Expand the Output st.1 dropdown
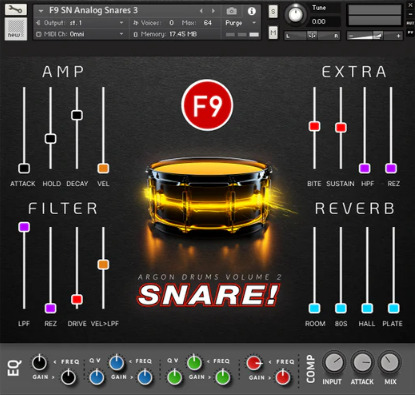 point(80,23)
